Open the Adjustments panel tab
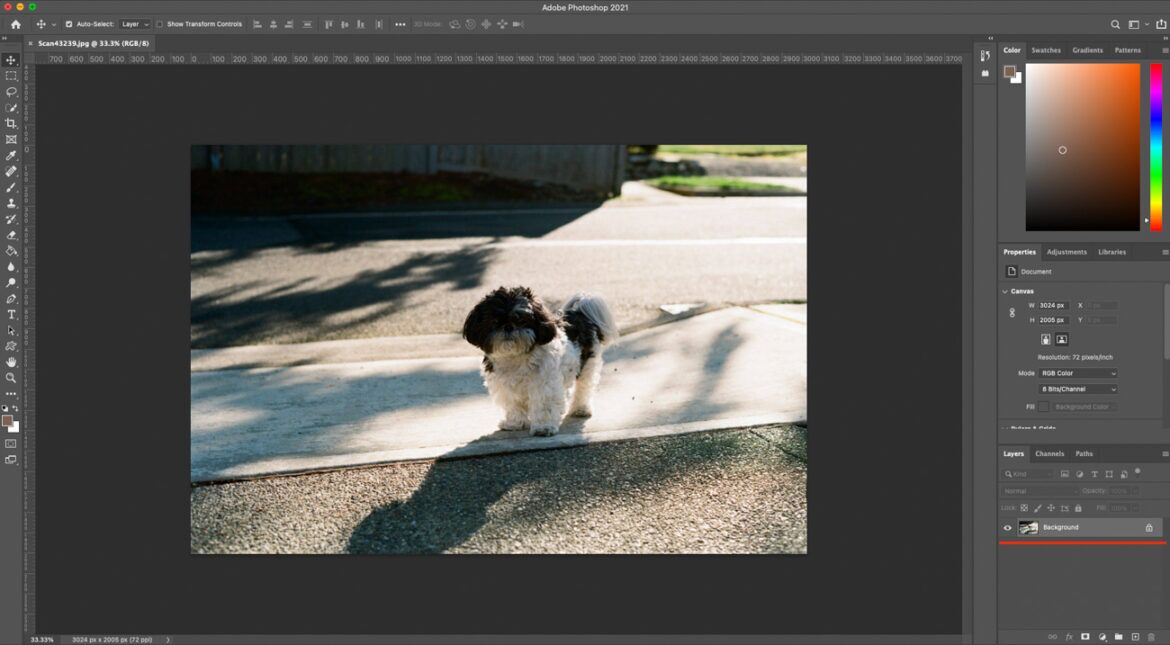Image resolution: width=1170 pixels, height=645 pixels. click(x=1068, y=251)
